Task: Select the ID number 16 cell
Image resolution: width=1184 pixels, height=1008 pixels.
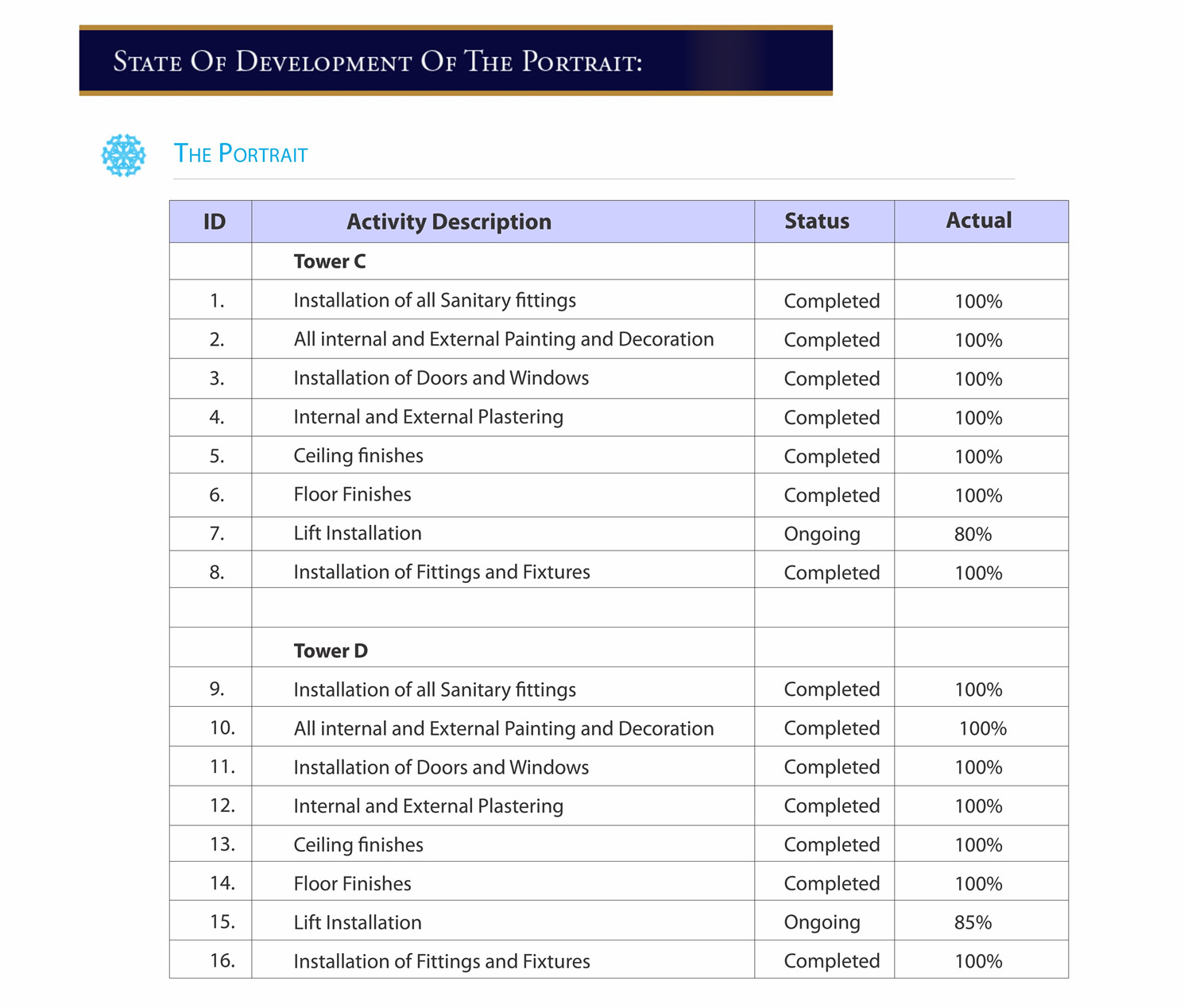Action: (222, 960)
